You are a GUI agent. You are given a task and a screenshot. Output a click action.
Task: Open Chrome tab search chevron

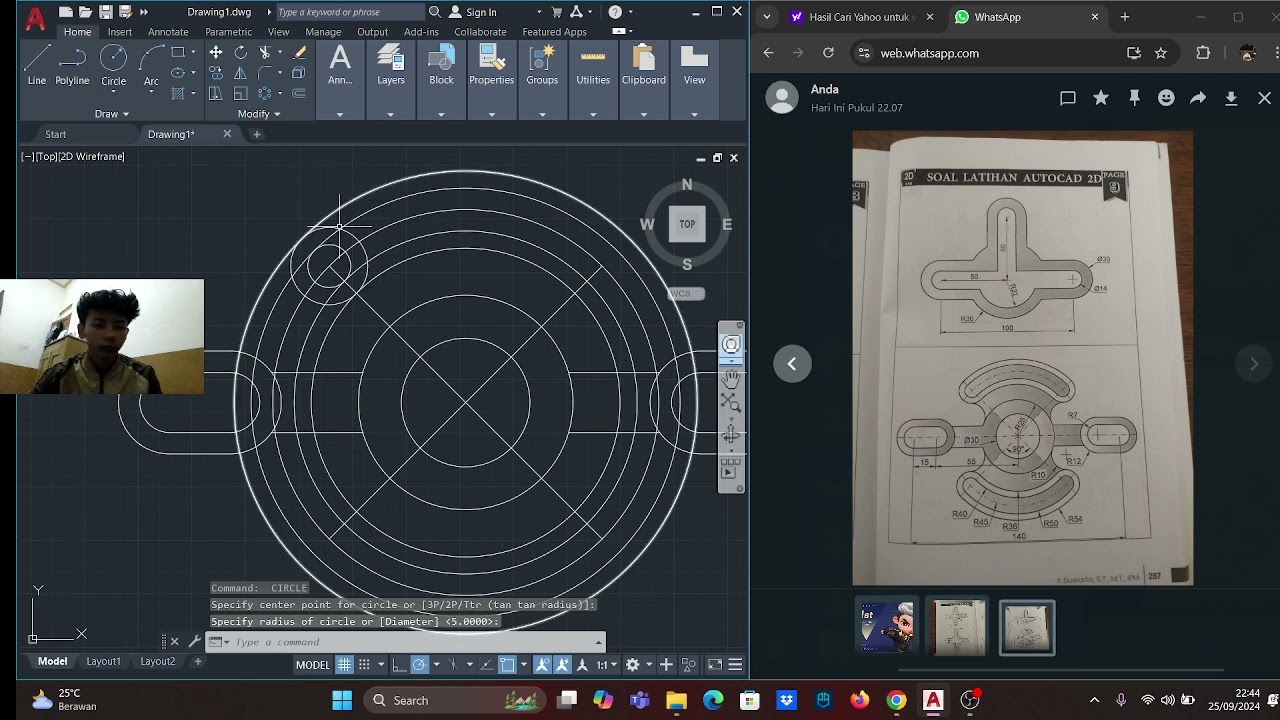pos(767,17)
